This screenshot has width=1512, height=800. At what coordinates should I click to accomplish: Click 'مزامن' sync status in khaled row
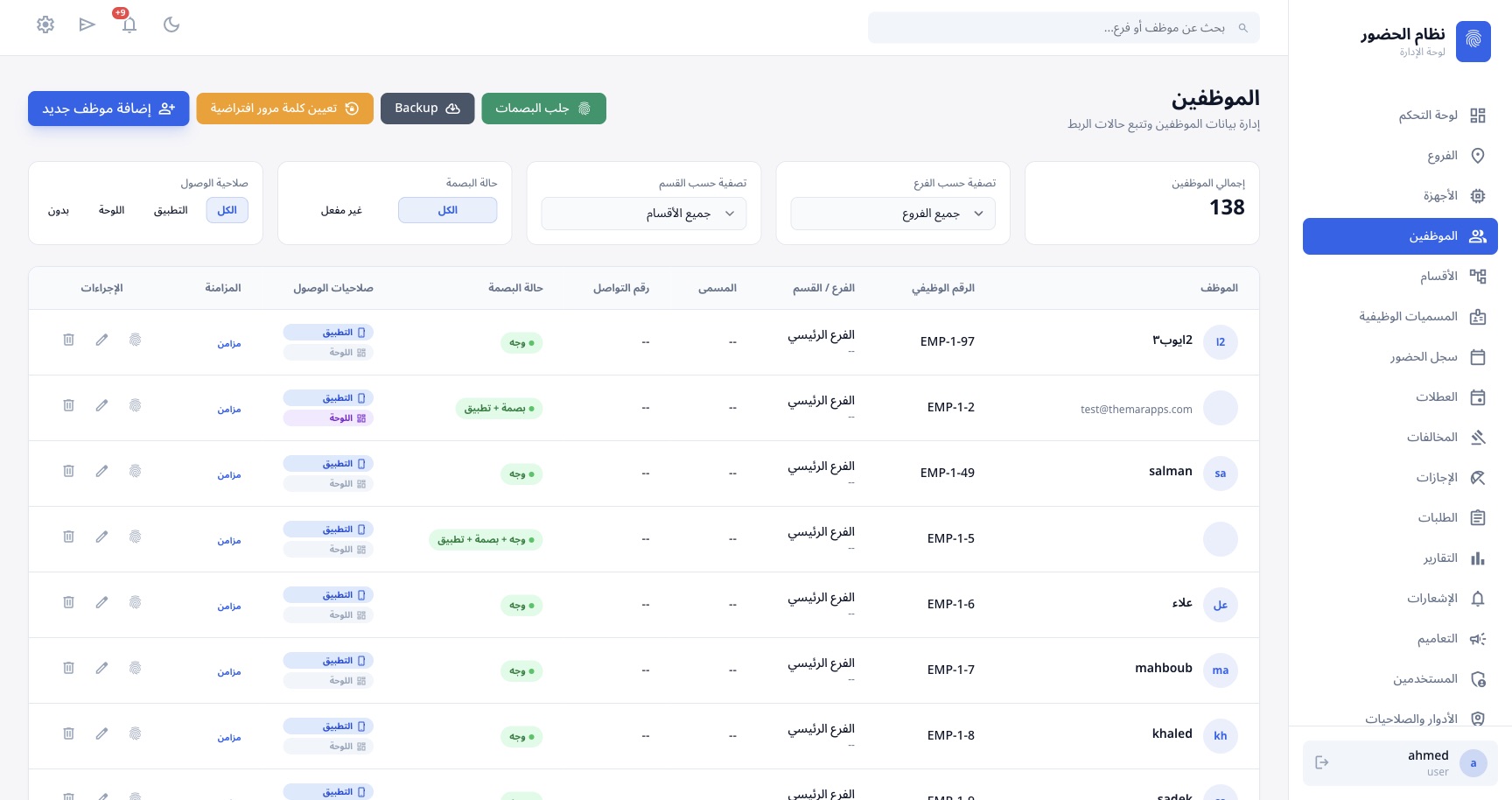click(229, 737)
